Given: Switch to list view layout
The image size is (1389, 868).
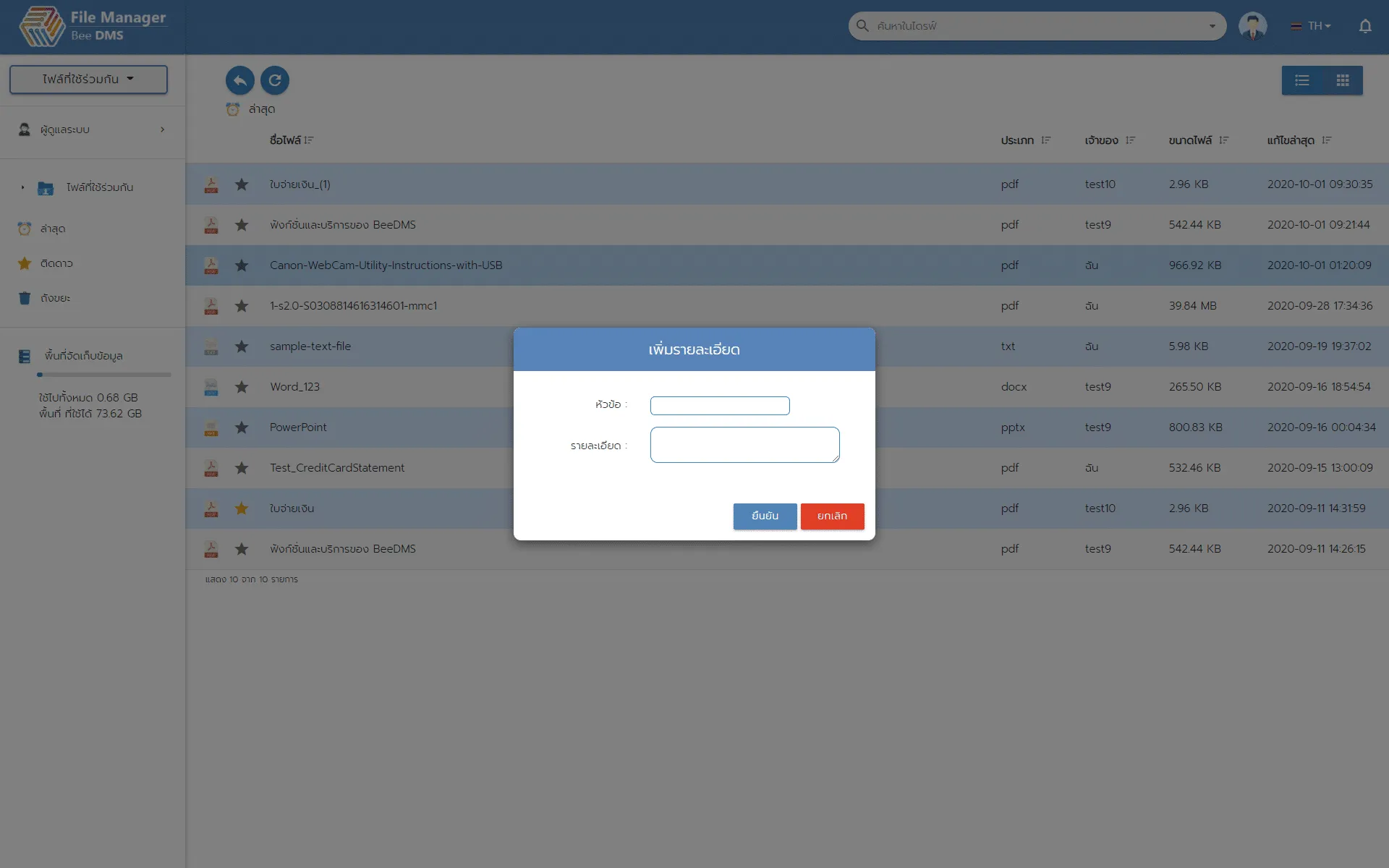Looking at the screenshot, I should point(1302,80).
